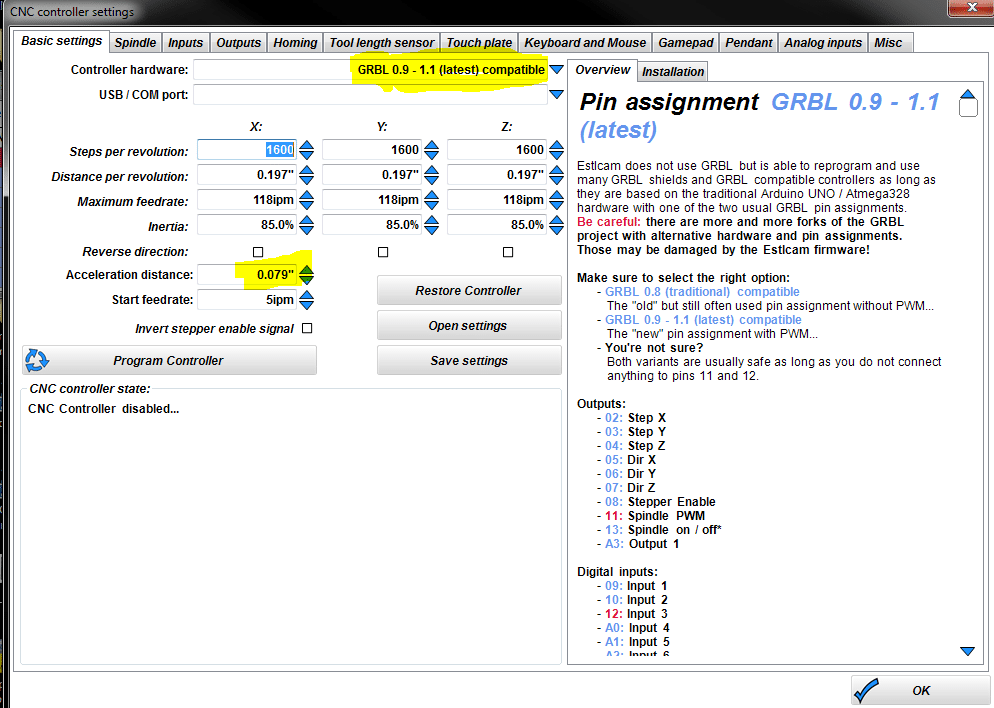Follow the blue GRBL 0.9 - 1.1 (latest) compatible link
This screenshot has height=708, width=994.
(703, 319)
